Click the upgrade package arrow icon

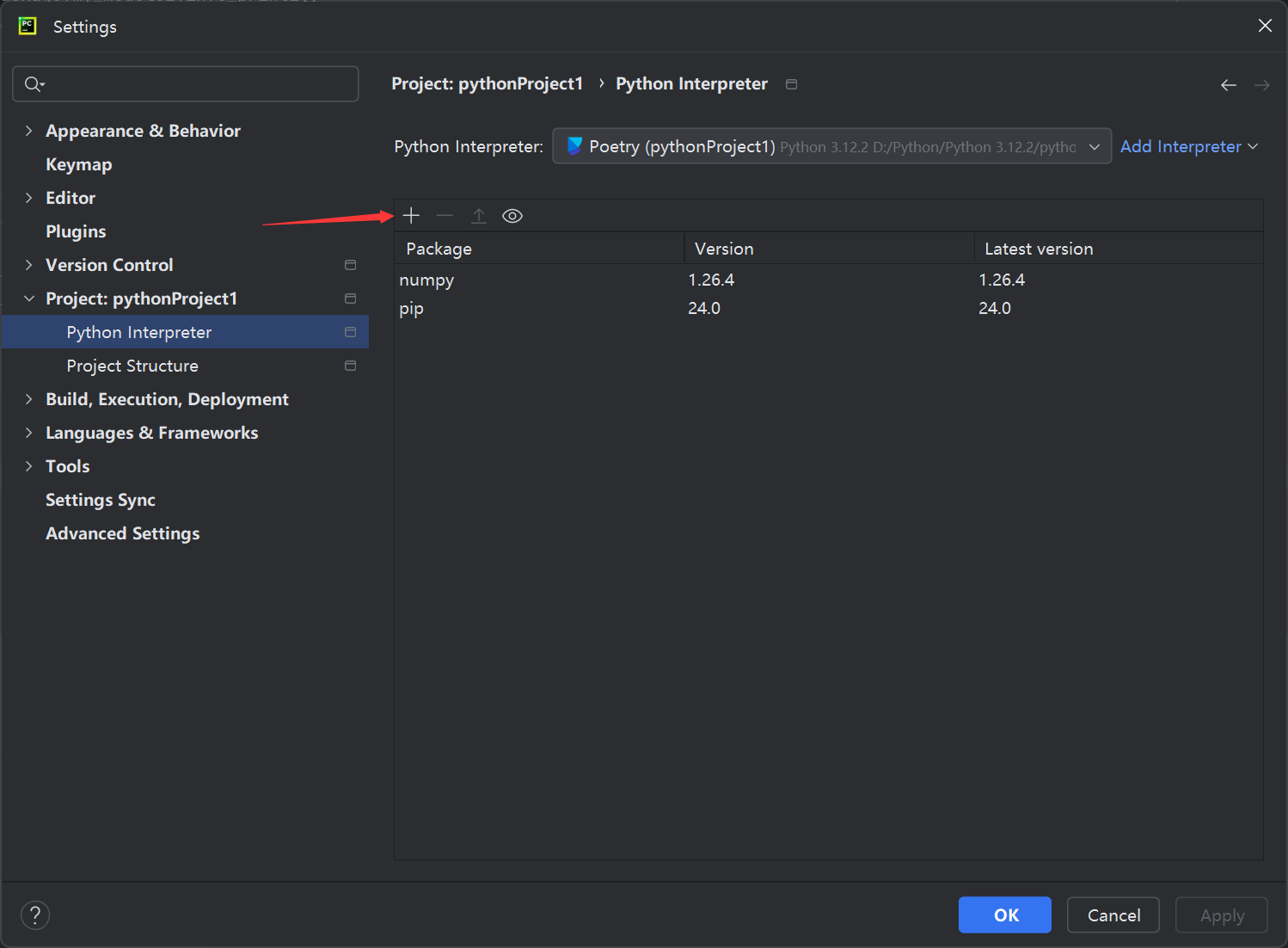pos(479,216)
